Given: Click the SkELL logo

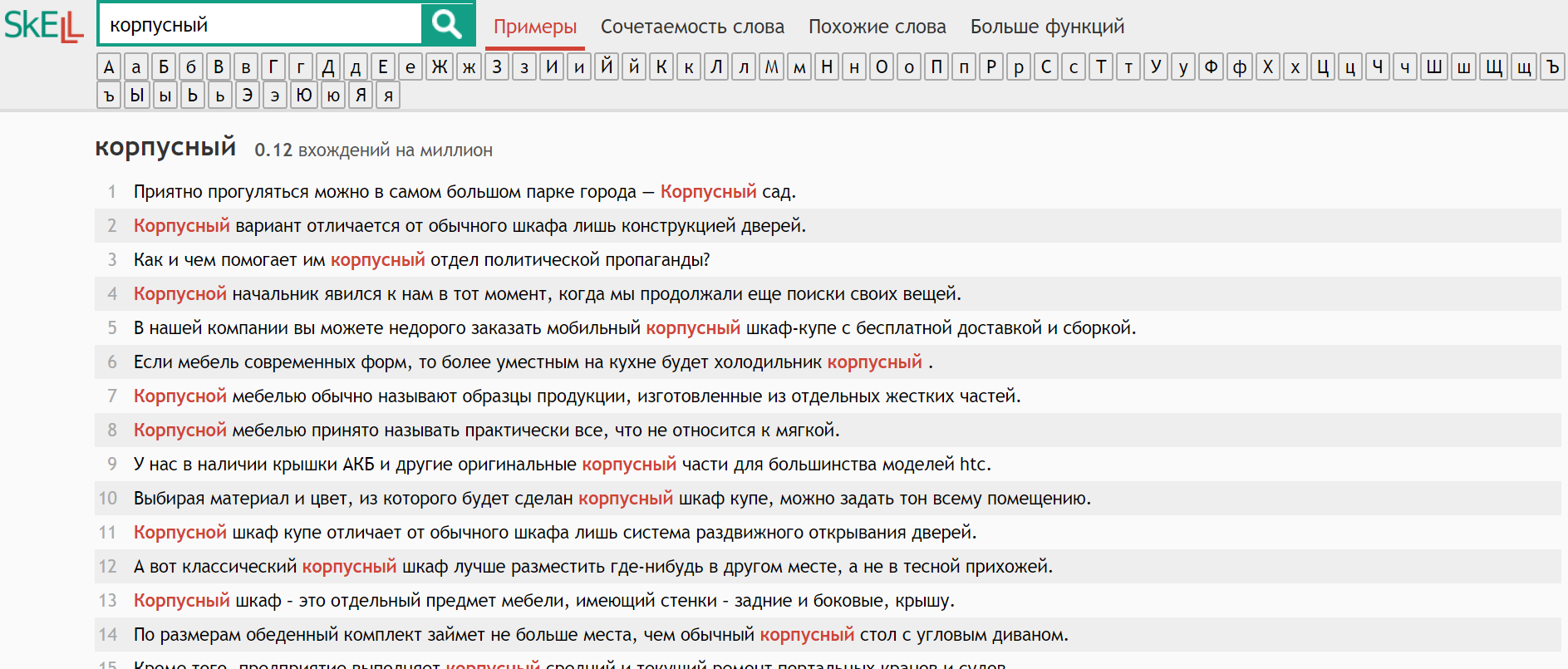Looking at the screenshot, I should pyautogui.click(x=44, y=26).
